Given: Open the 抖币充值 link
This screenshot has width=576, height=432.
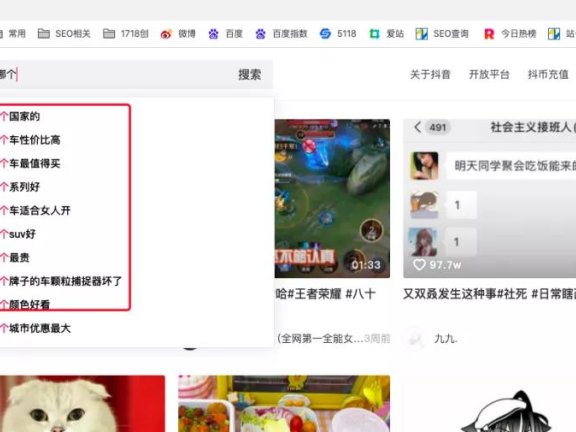Looking at the screenshot, I should (x=548, y=75).
